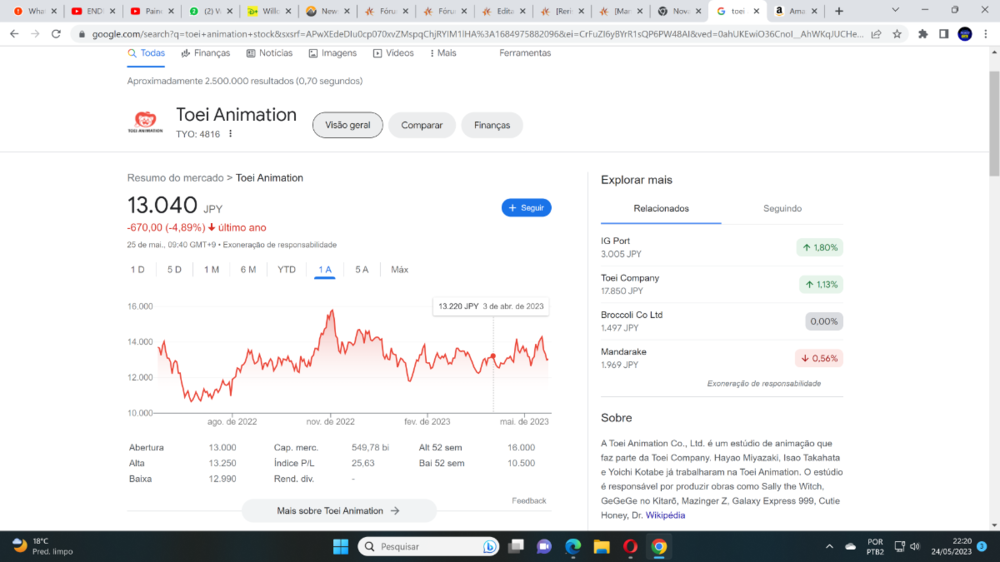Image resolution: width=1000 pixels, height=562 pixels.
Task: Click the 1,80% change badge for IG Port
Action: click(820, 248)
